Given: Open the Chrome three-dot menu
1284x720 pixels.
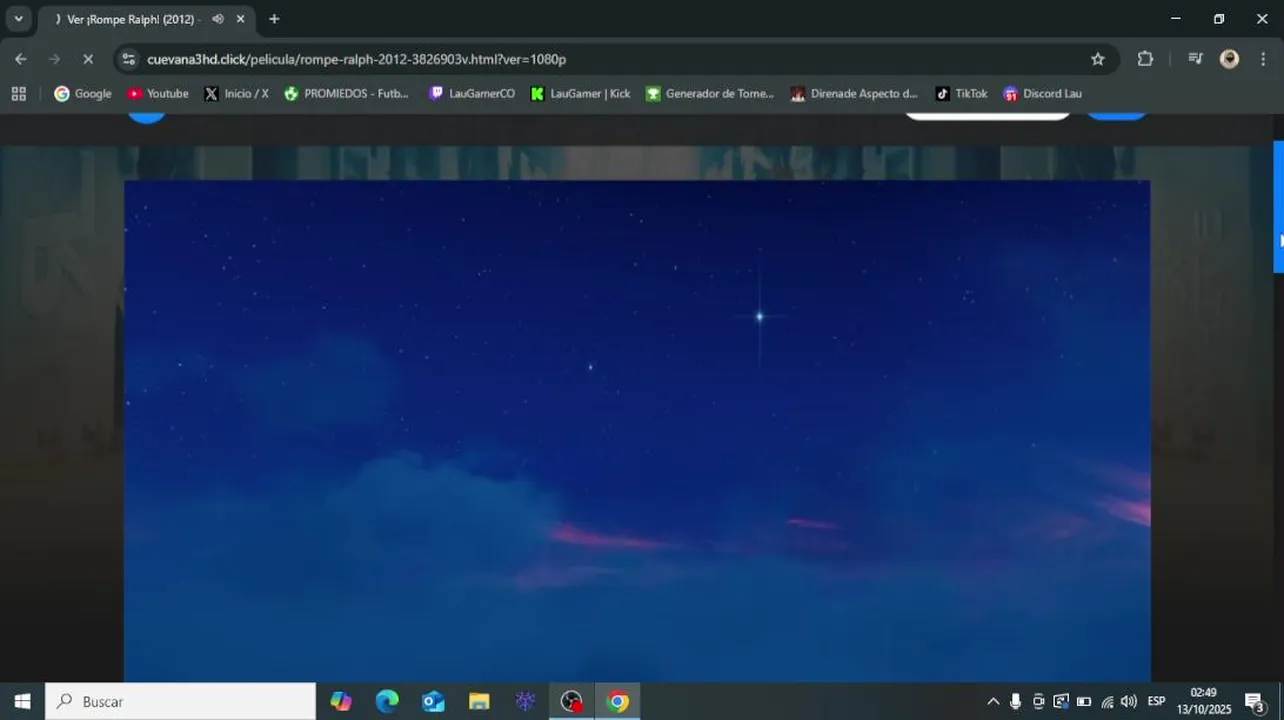Looking at the screenshot, I should tap(1263, 59).
